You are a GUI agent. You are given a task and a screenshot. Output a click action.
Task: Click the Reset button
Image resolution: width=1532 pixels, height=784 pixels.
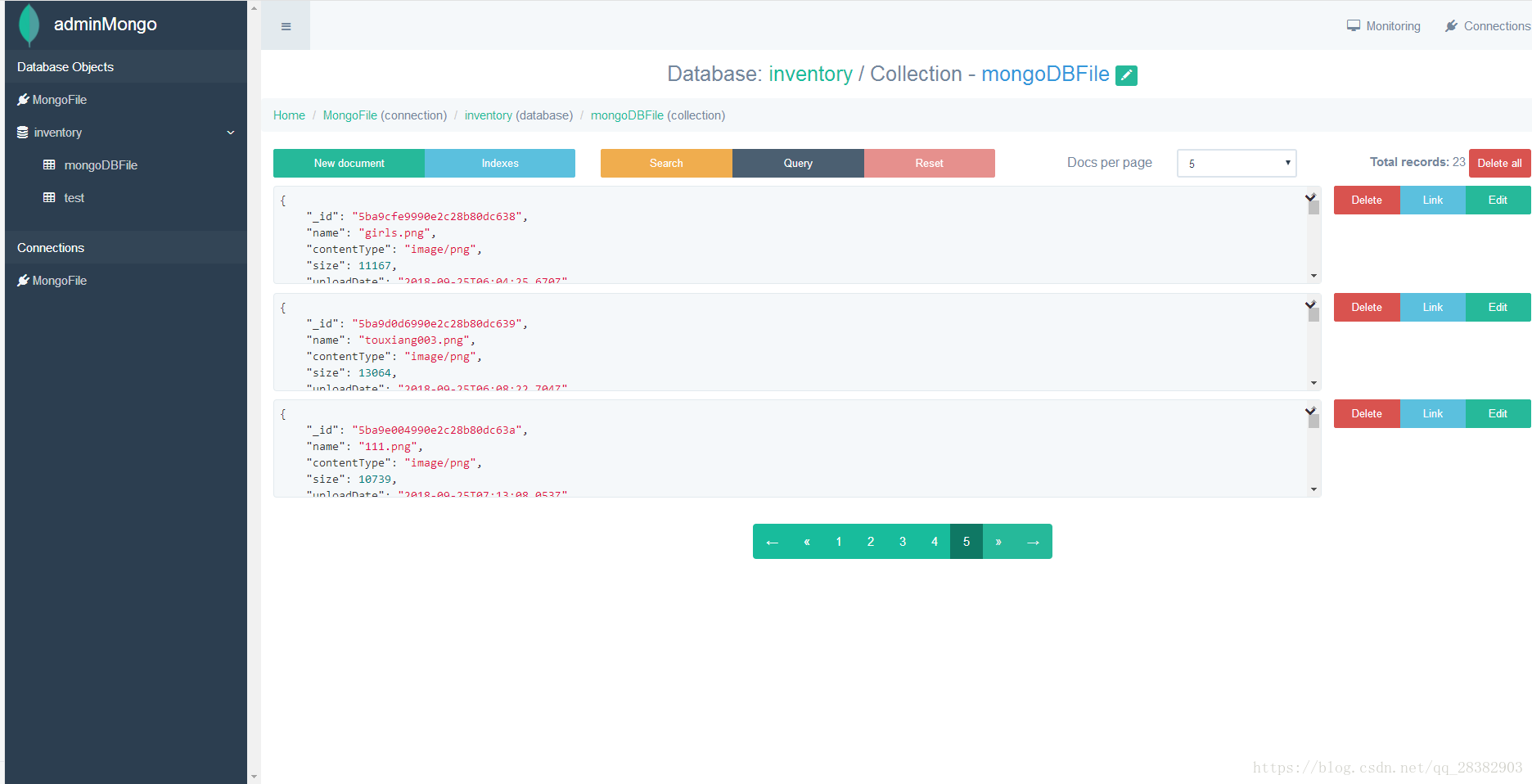click(930, 164)
